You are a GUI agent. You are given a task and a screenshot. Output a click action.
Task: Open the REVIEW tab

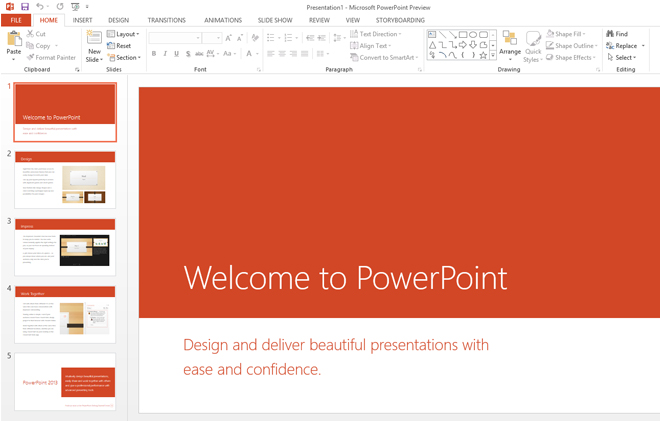tap(319, 20)
